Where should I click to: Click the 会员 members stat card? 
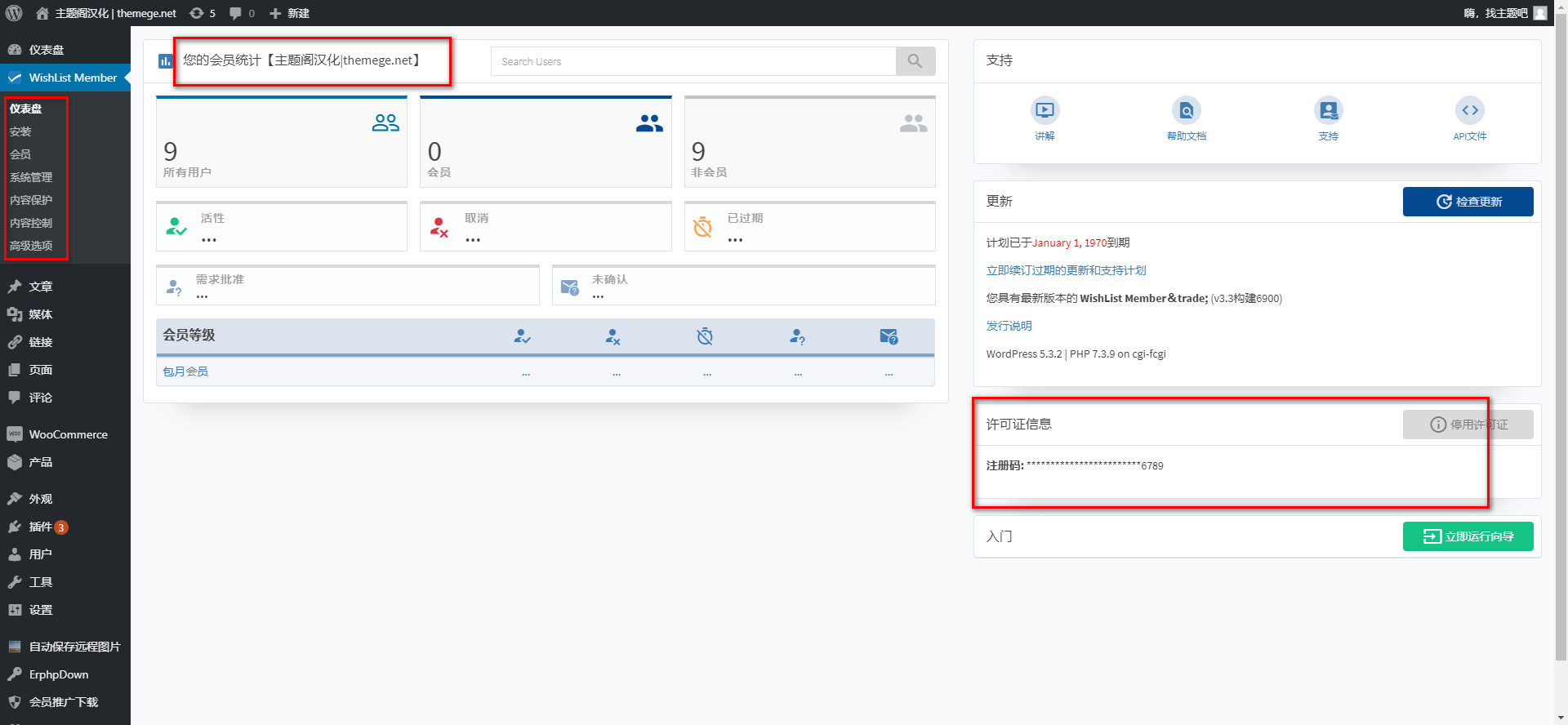546,142
